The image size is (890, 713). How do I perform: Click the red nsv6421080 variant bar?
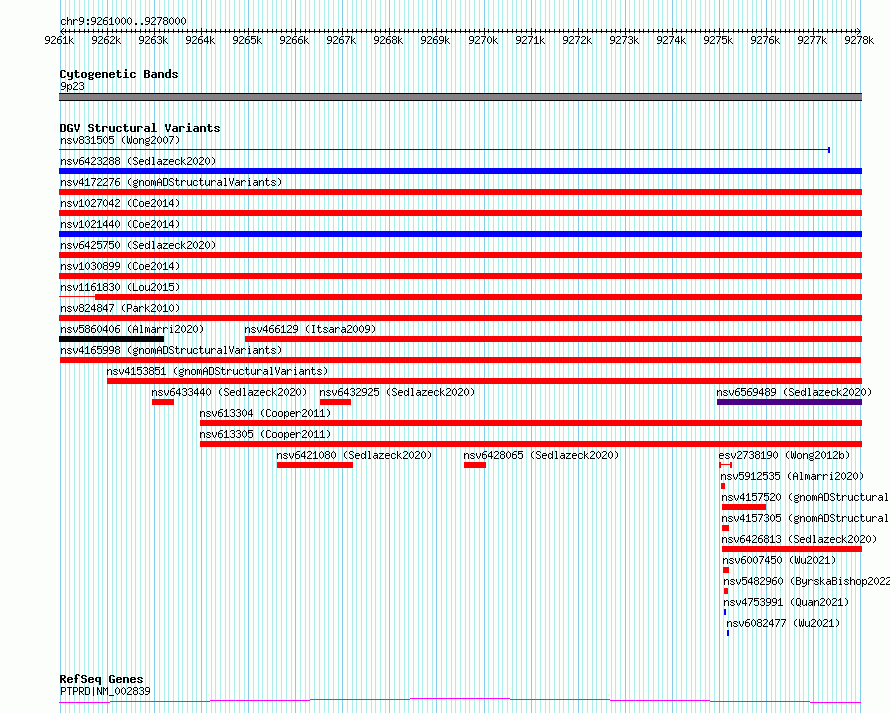click(315, 465)
